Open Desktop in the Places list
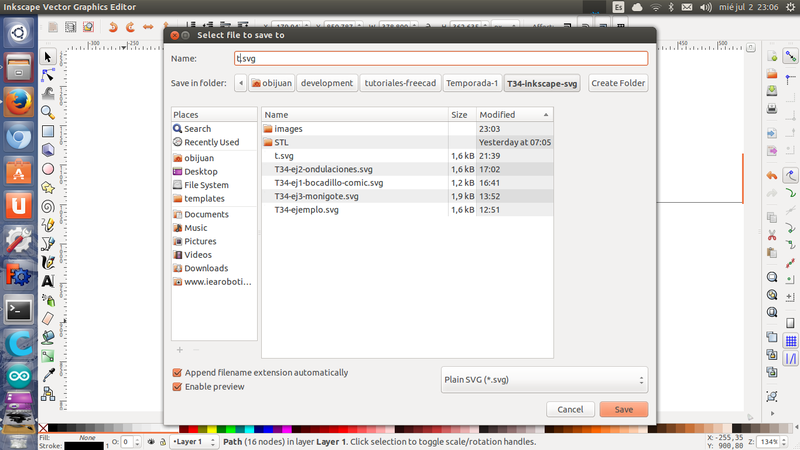 pyautogui.click(x=200, y=171)
